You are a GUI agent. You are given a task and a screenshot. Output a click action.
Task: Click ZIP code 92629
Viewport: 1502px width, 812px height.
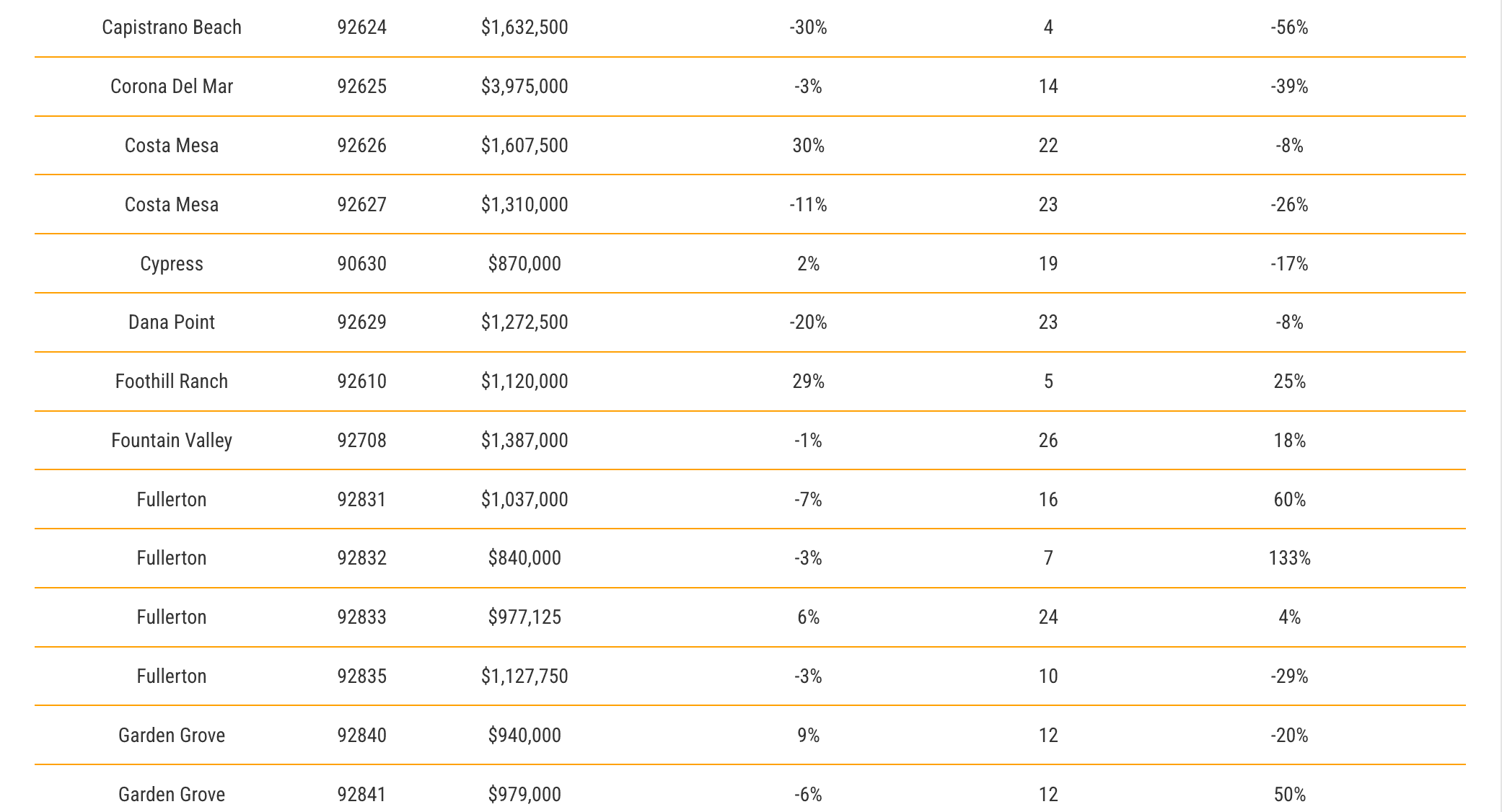(x=361, y=322)
